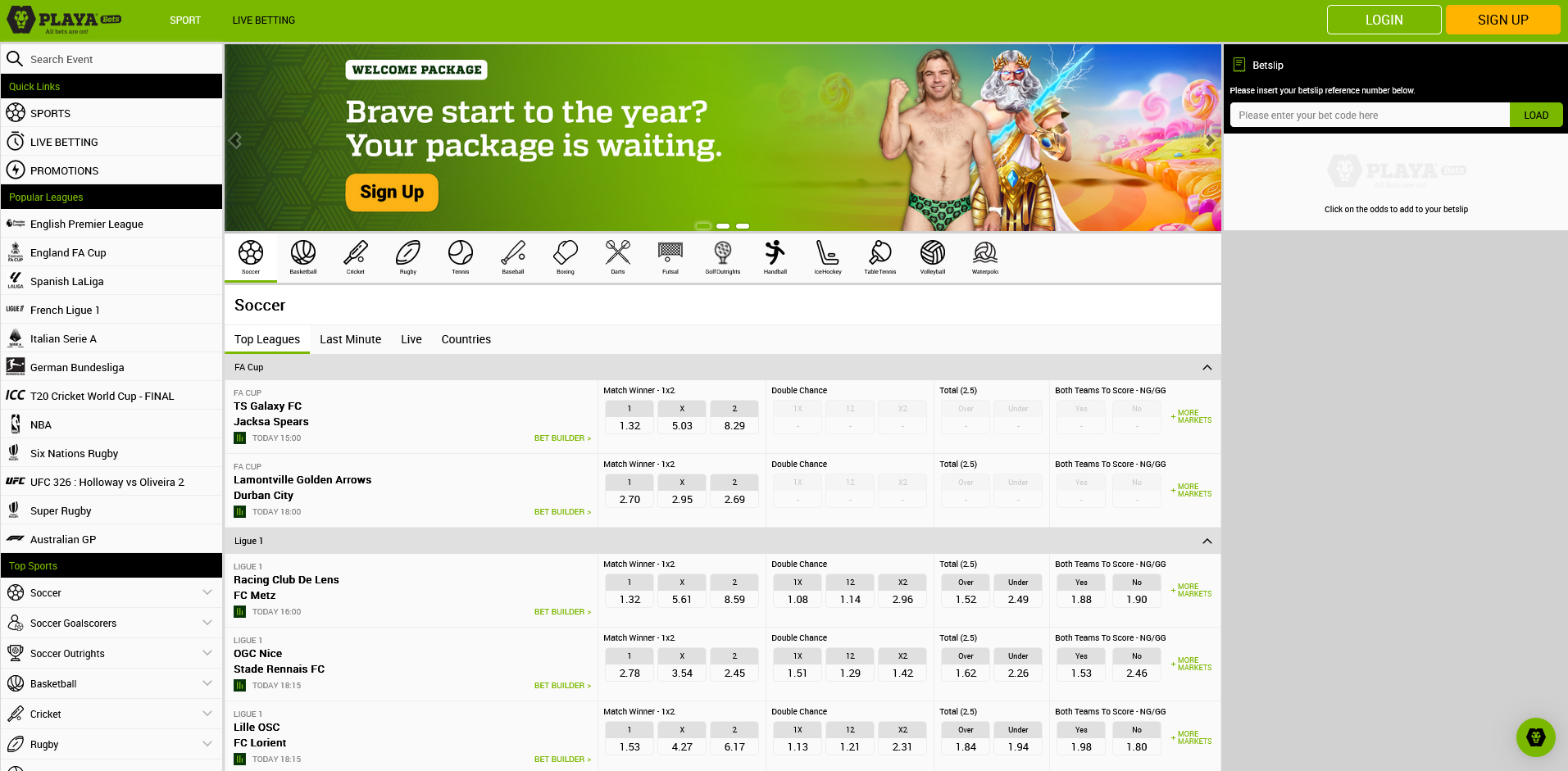Select the Basketball sport icon
This screenshot has height=771, width=1568.
[x=302, y=256]
